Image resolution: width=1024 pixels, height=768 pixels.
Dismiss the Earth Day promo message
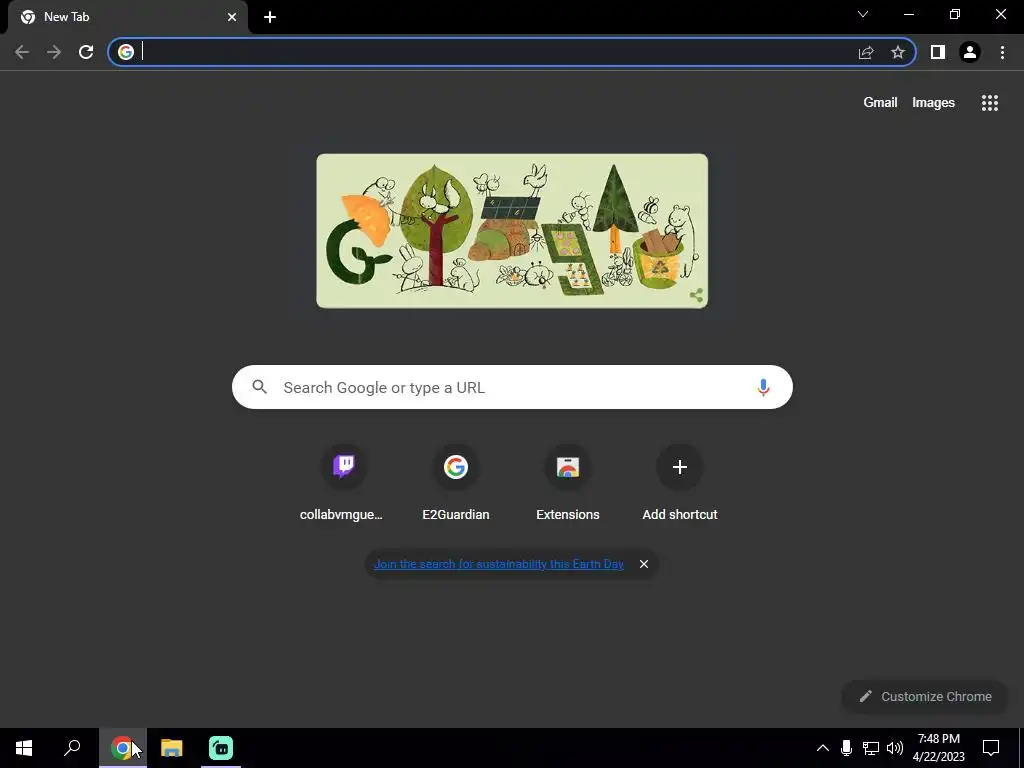tap(644, 564)
